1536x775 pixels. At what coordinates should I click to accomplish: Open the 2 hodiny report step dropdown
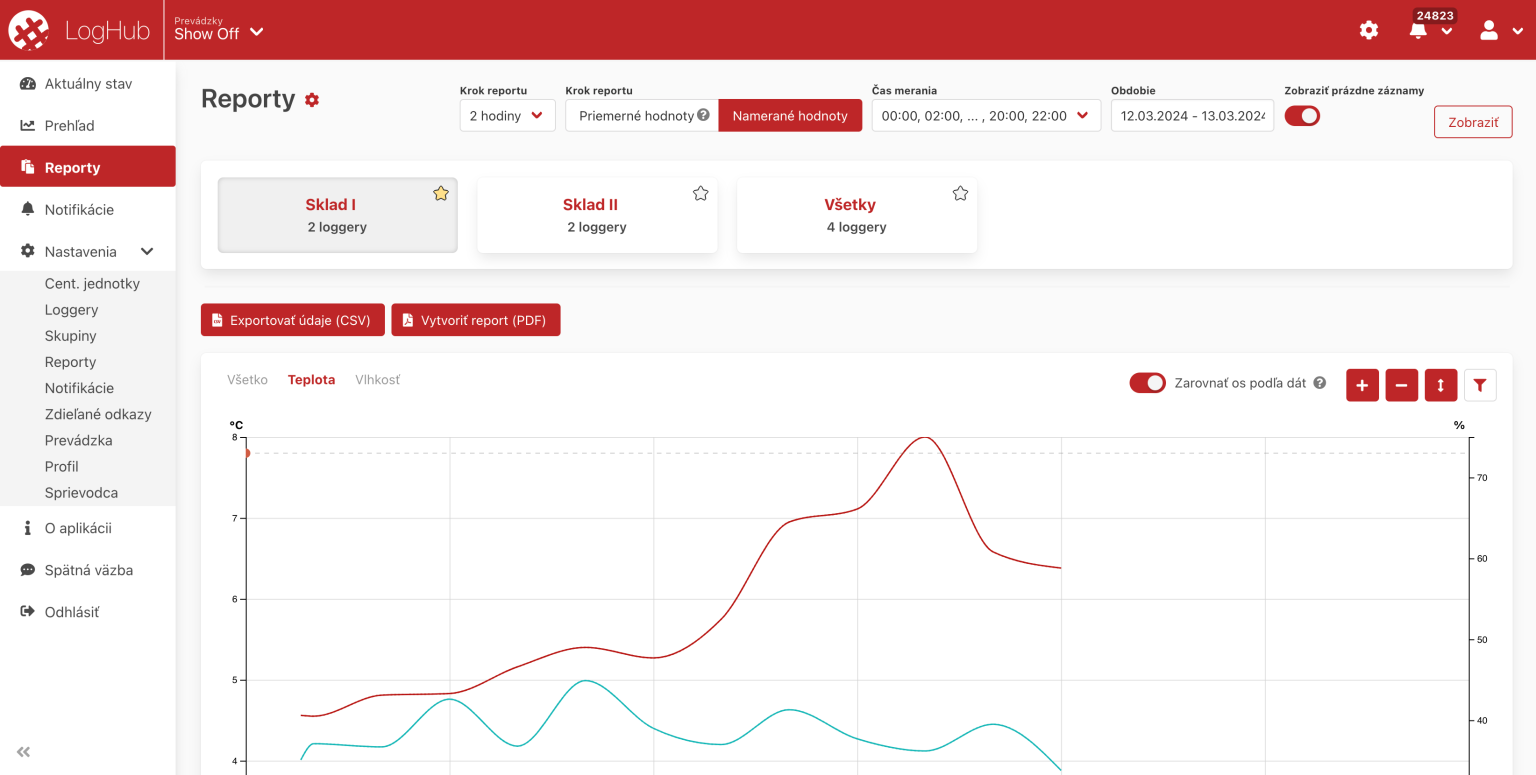click(507, 116)
